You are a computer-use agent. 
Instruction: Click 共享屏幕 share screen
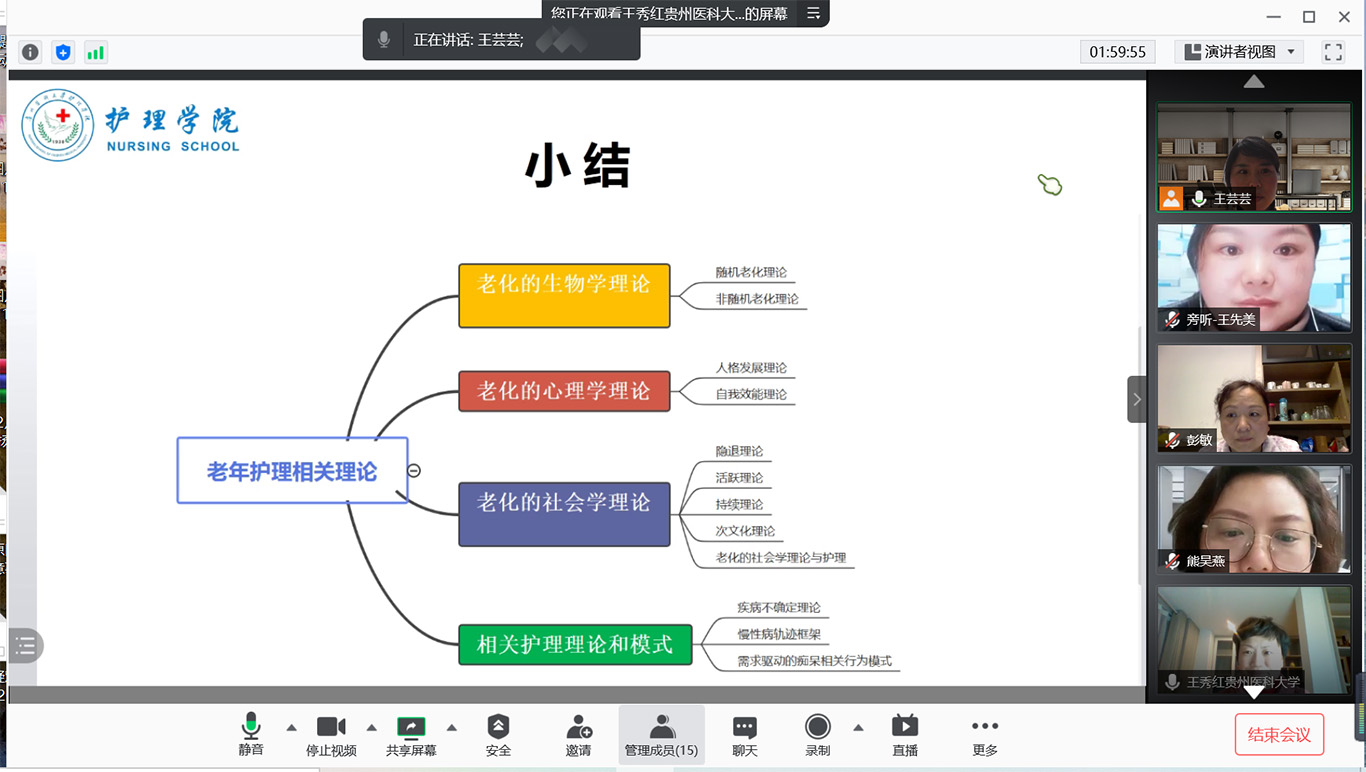point(411,735)
